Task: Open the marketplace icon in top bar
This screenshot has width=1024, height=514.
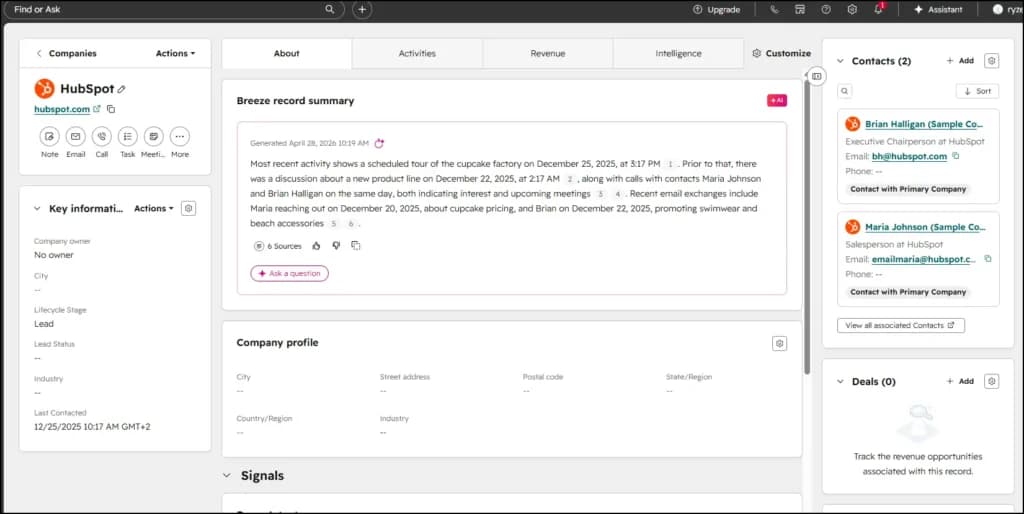Action: pos(800,9)
